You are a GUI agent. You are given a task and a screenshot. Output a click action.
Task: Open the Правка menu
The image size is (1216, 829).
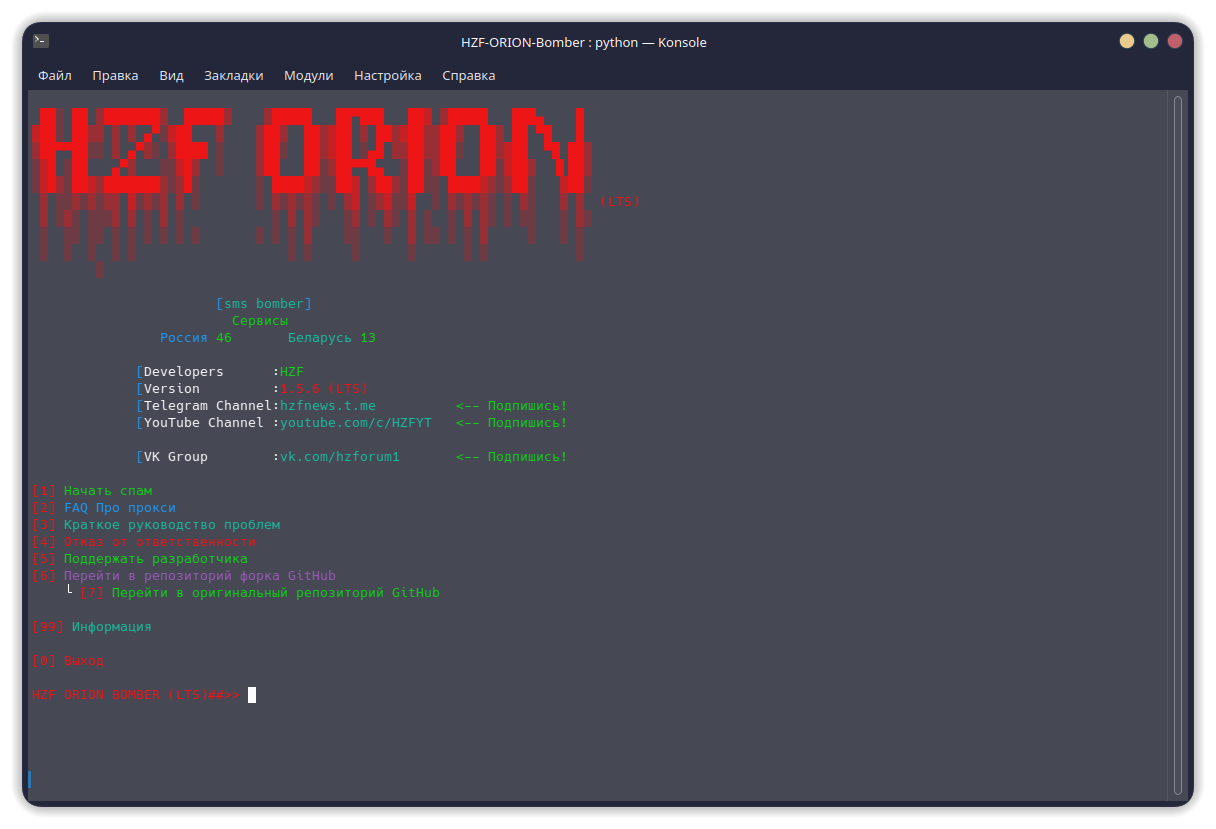(x=115, y=75)
